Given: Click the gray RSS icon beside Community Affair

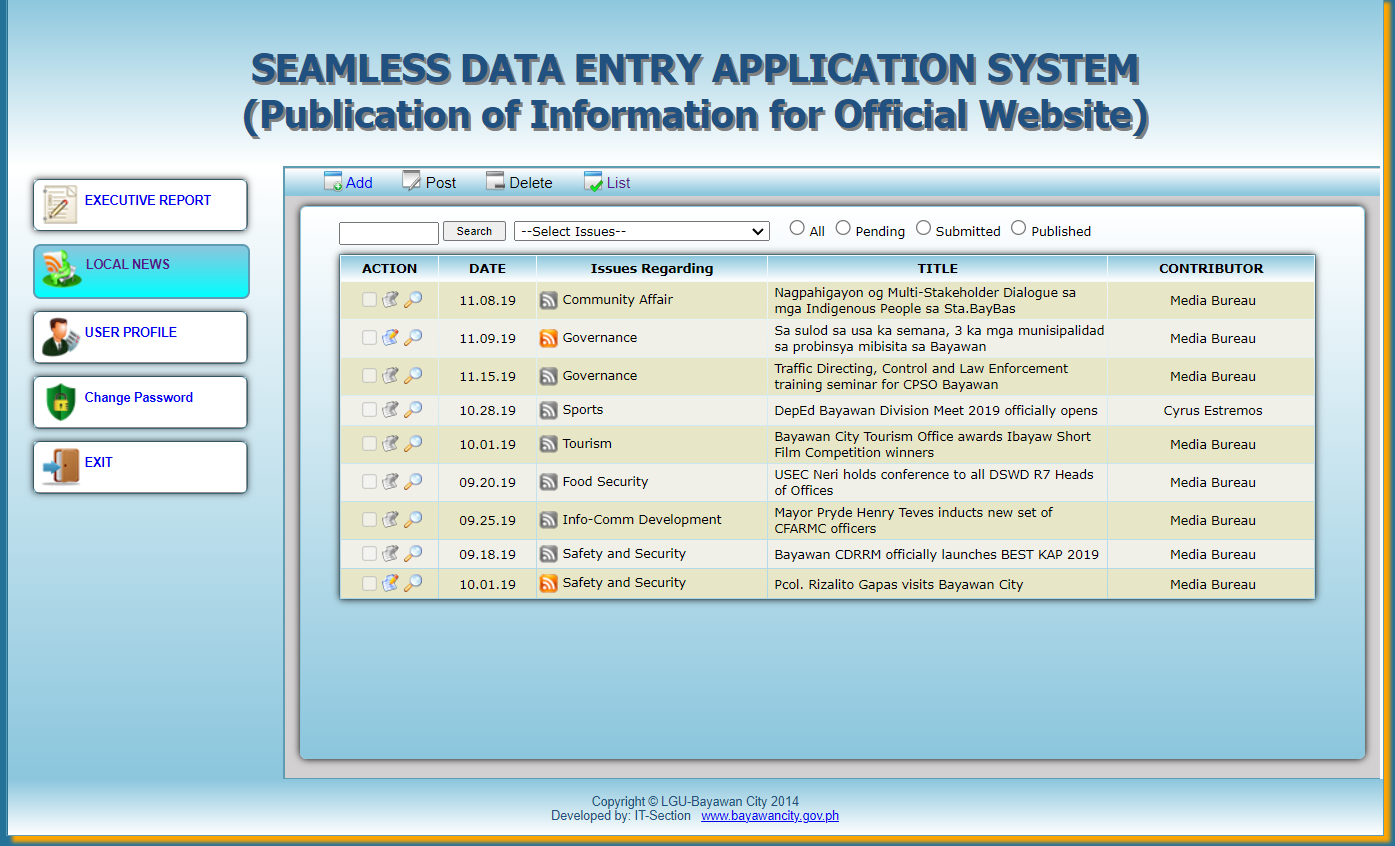Looking at the screenshot, I should 548,300.
